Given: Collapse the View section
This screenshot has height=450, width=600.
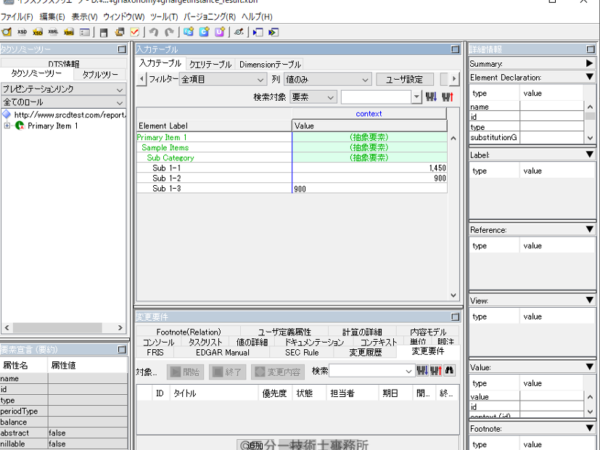Looking at the screenshot, I should [x=589, y=300].
